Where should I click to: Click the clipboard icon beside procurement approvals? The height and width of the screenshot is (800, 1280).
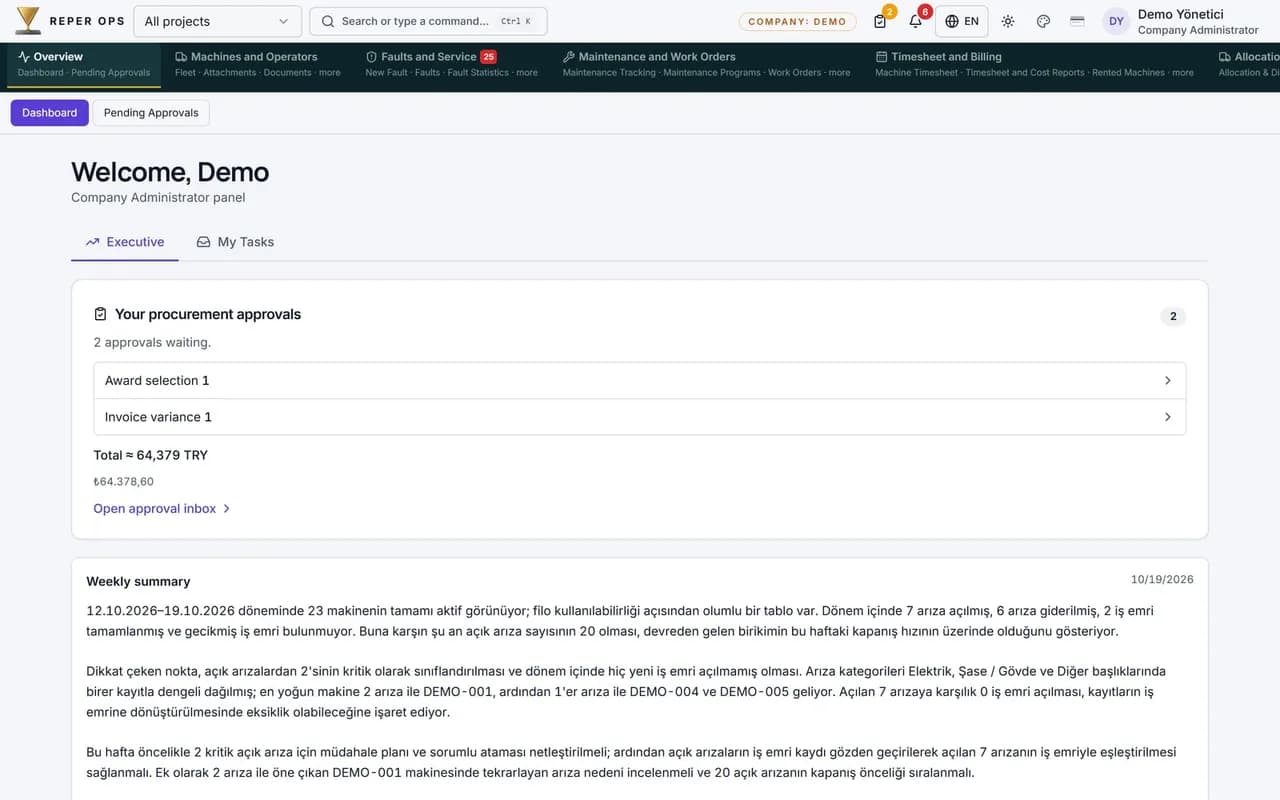point(100,314)
